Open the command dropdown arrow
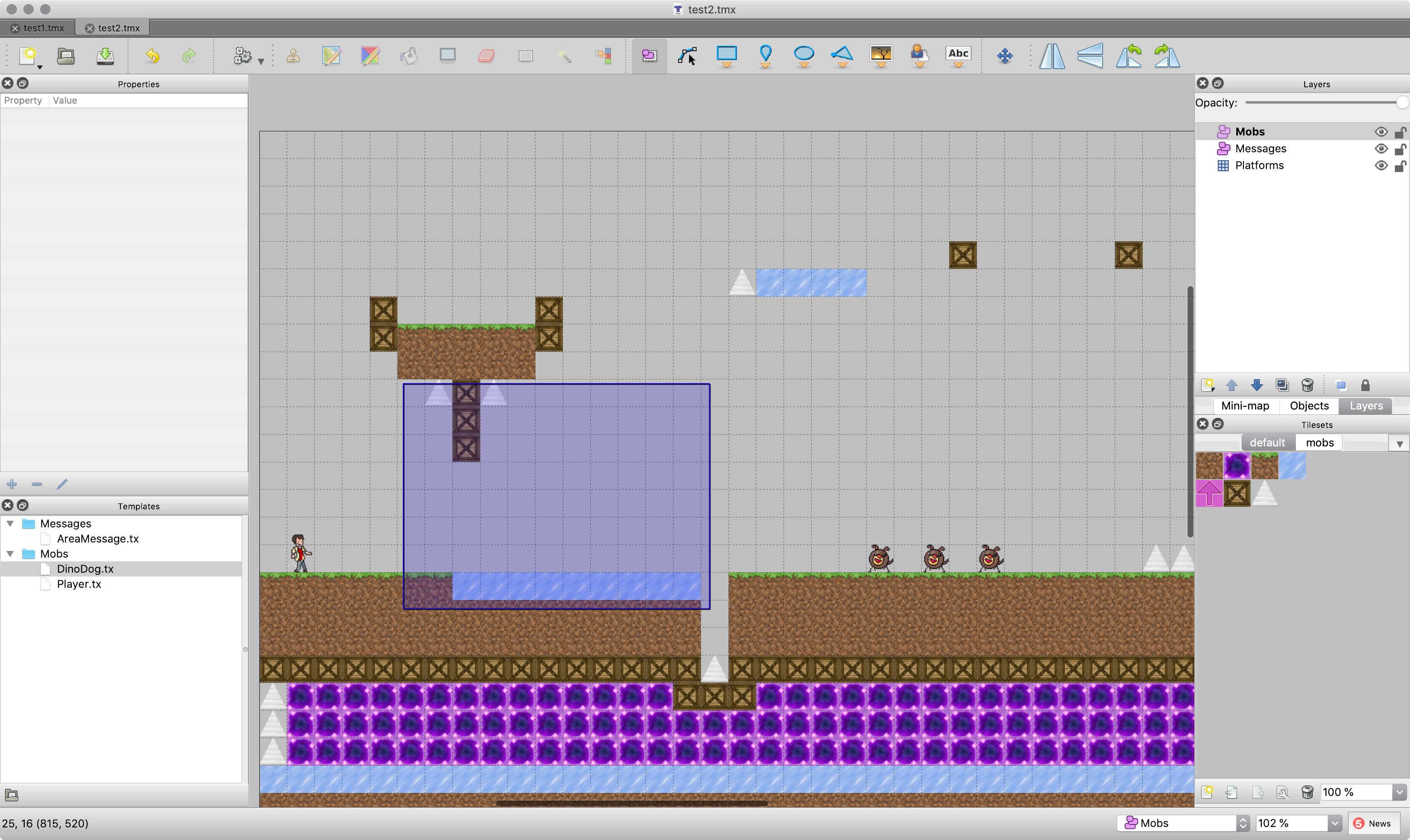Viewport: 1410px width, 840px height. coord(261,61)
